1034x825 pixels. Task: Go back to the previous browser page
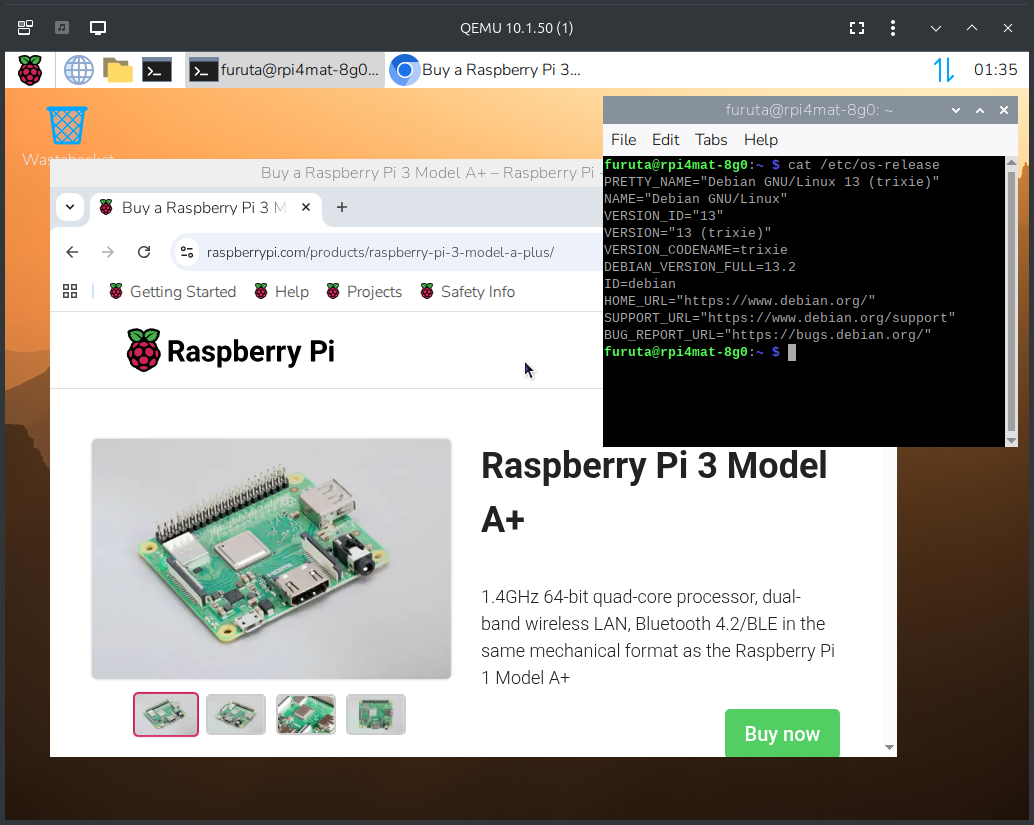click(72, 252)
